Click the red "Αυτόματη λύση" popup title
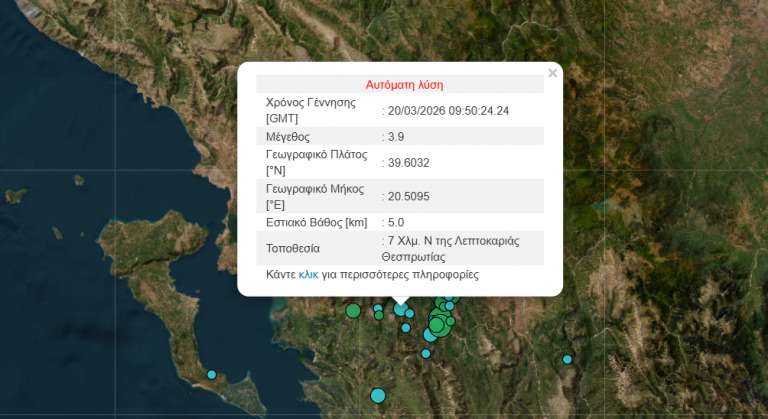This screenshot has height=419, width=768. 404,85
